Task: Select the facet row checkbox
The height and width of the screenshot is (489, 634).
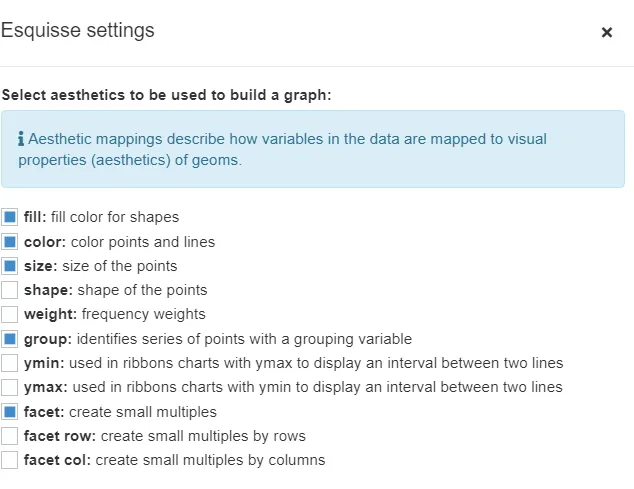Action: click(x=10, y=436)
